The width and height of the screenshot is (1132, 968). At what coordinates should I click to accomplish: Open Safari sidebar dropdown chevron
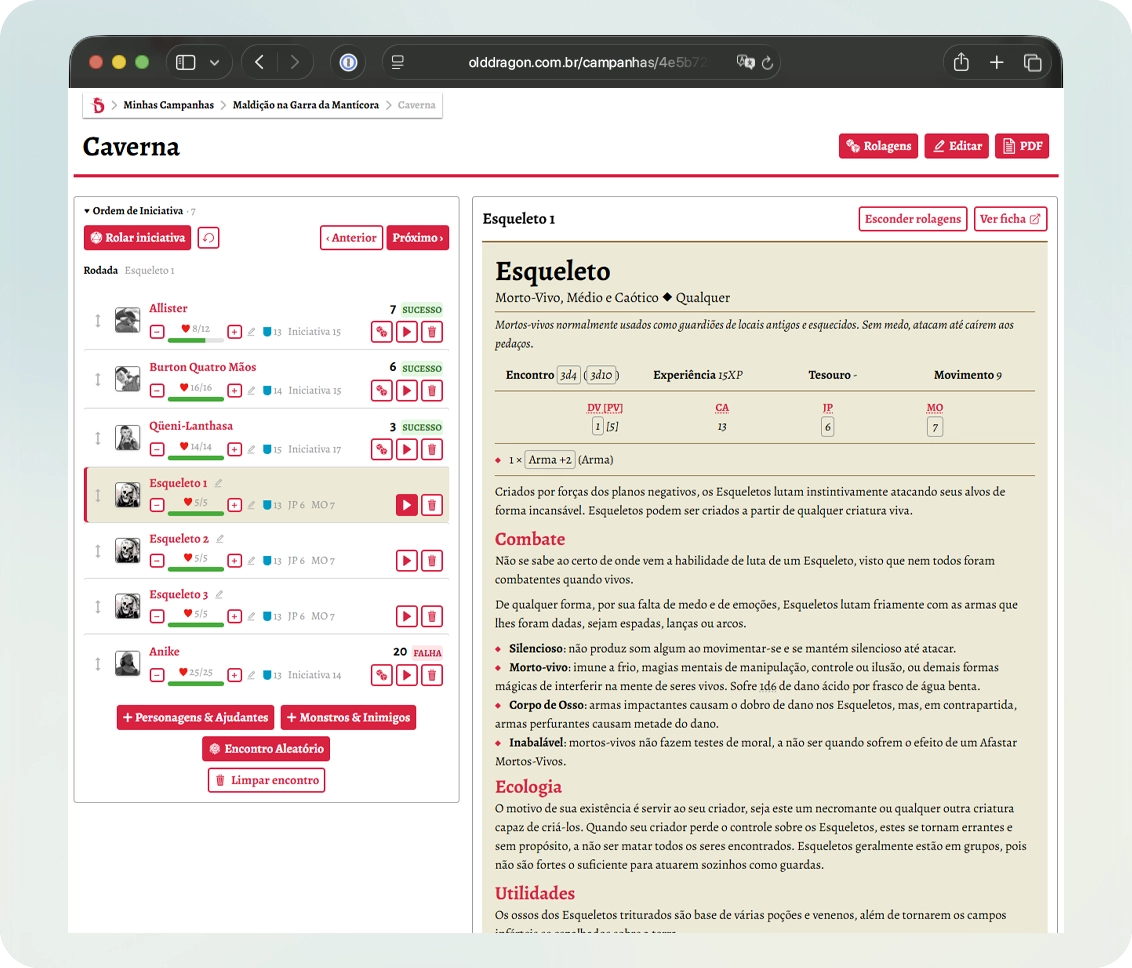214,63
